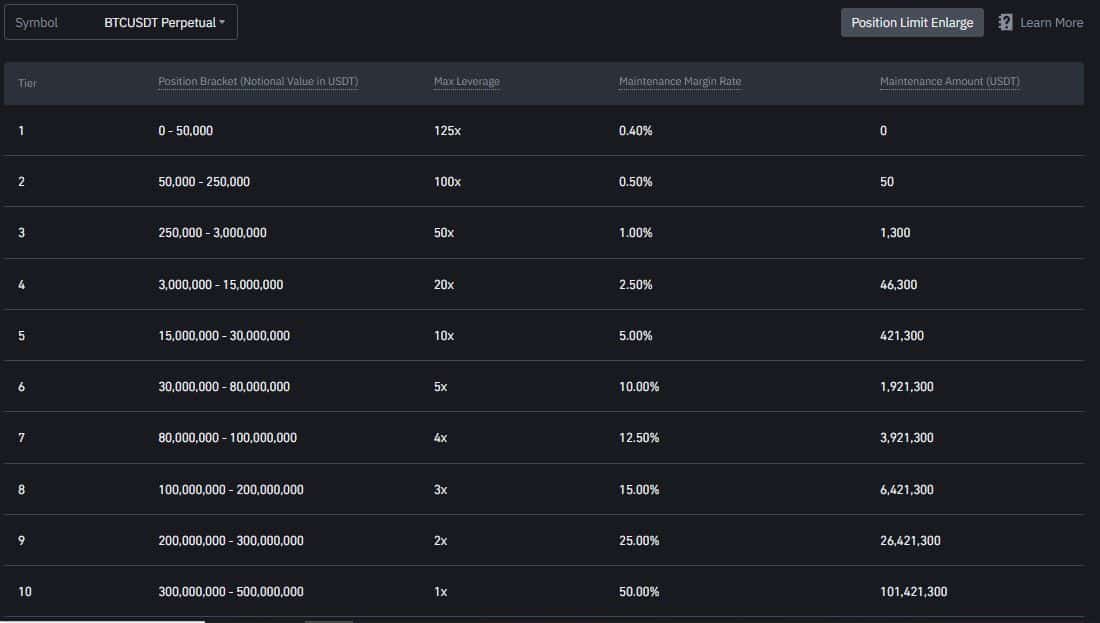Viewport: 1100px width, 623px height.
Task: Select the 0 - 50,000 position bracket
Action: pos(185,131)
